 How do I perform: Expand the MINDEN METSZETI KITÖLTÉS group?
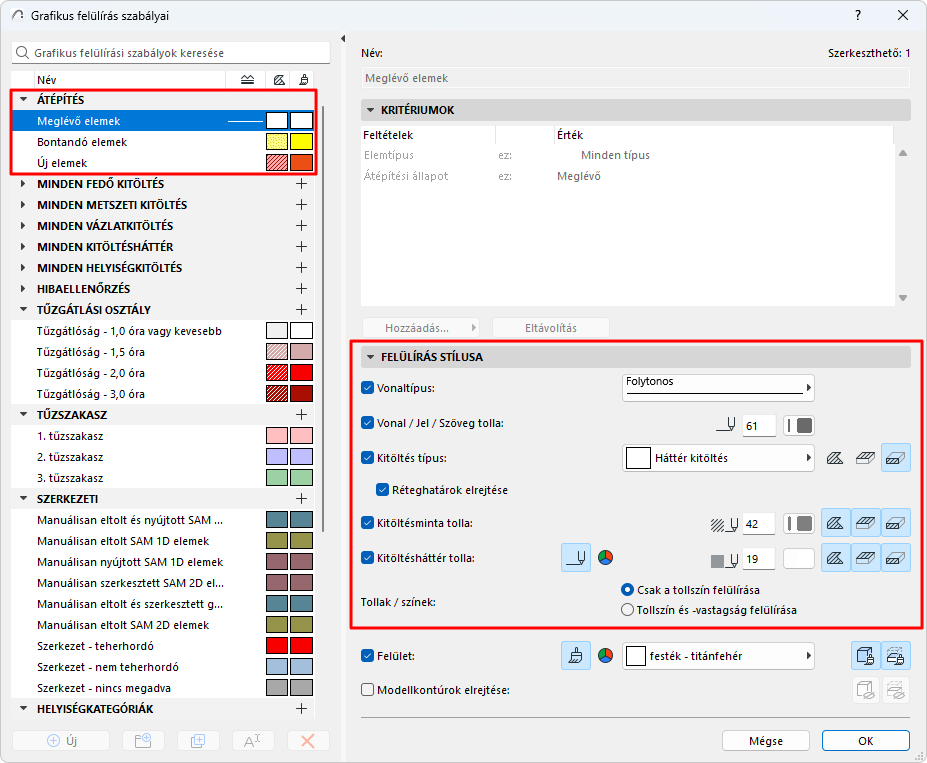click(23, 204)
